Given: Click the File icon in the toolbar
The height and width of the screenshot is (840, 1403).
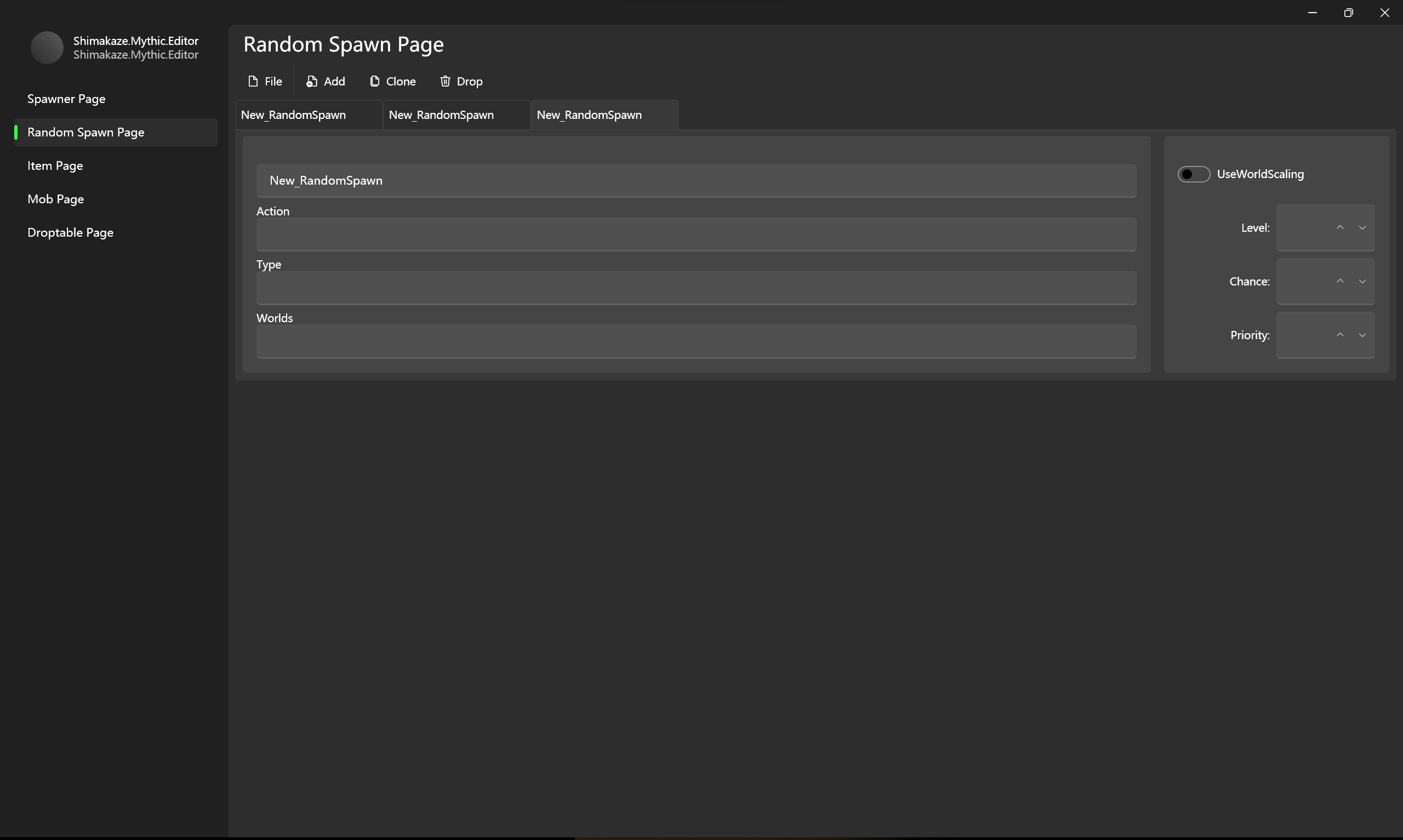Looking at the screenshot, I should point(253,81).
